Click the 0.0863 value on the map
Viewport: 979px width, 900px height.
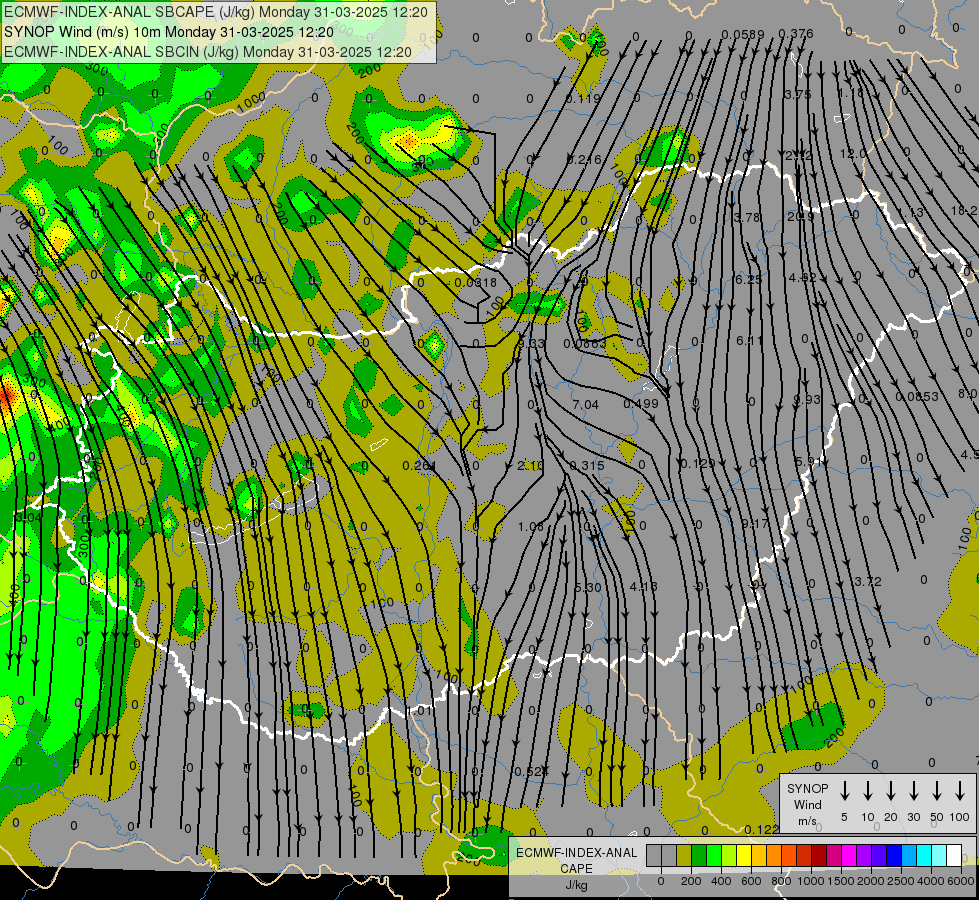(584, 344)
